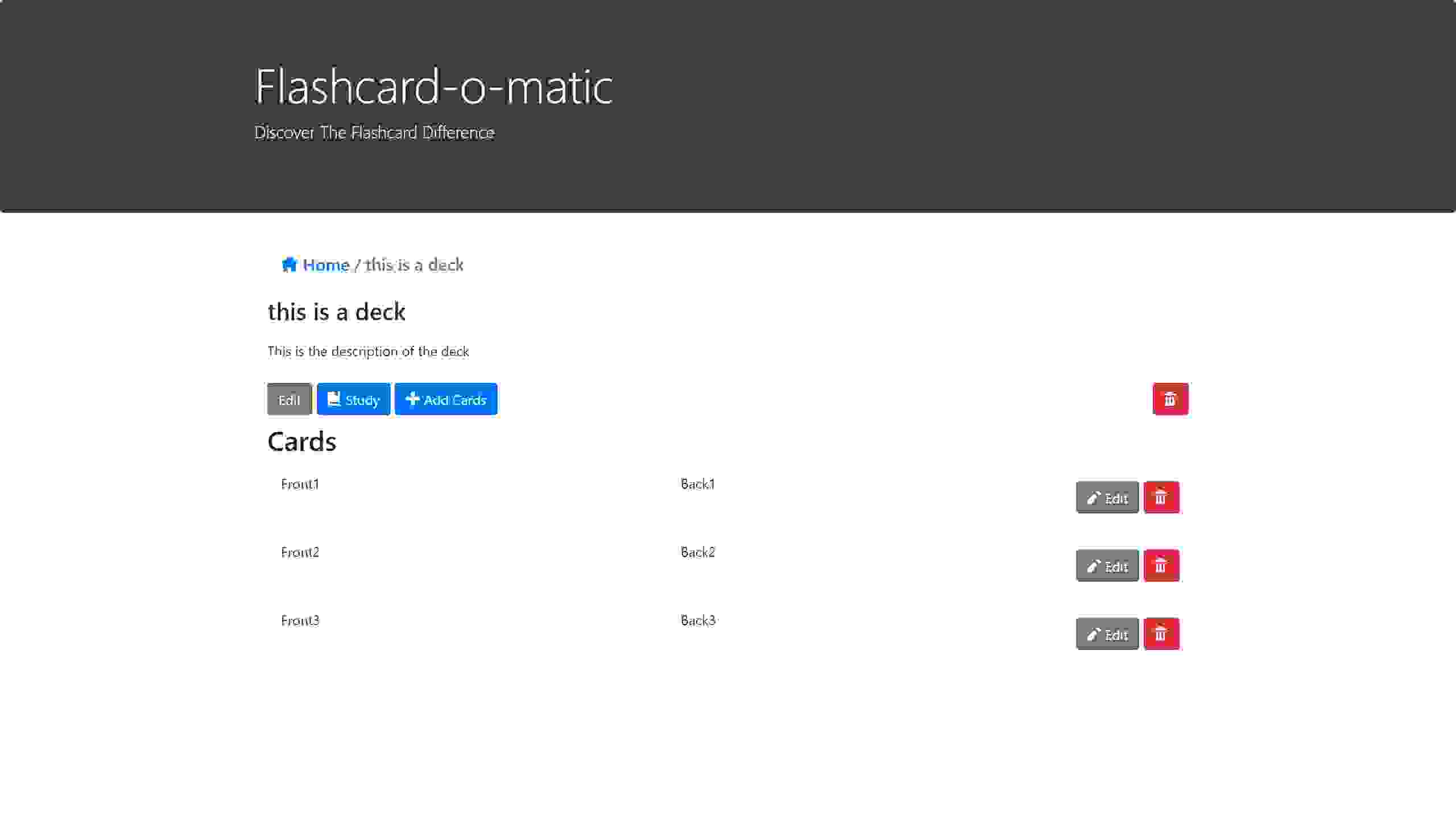
Task: Click the pencil icon in the Front1 row
Action: pos(1093,498)
